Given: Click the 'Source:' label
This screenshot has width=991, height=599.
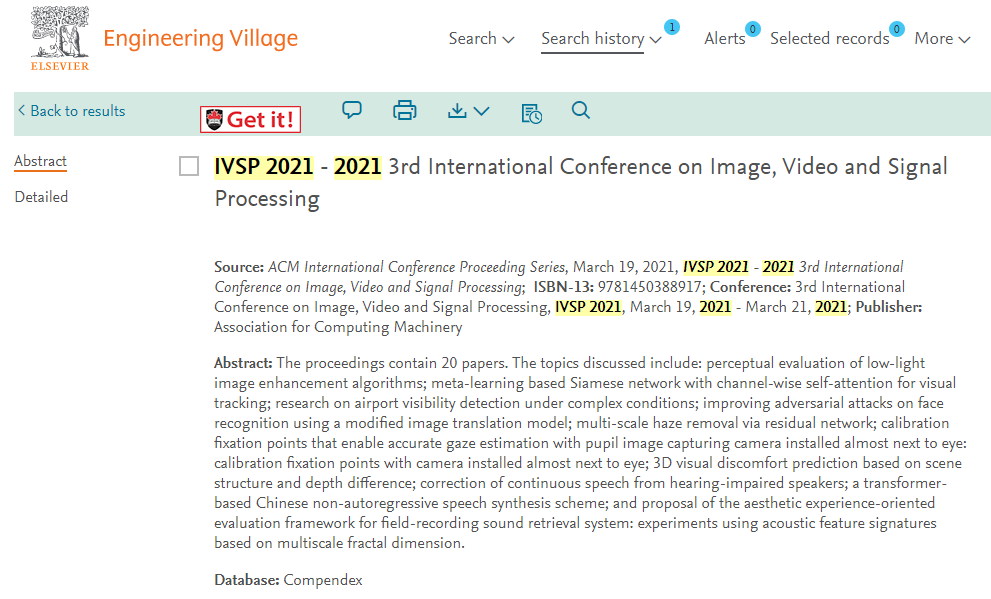Looking at the screenshot, I should click(239, 267).
